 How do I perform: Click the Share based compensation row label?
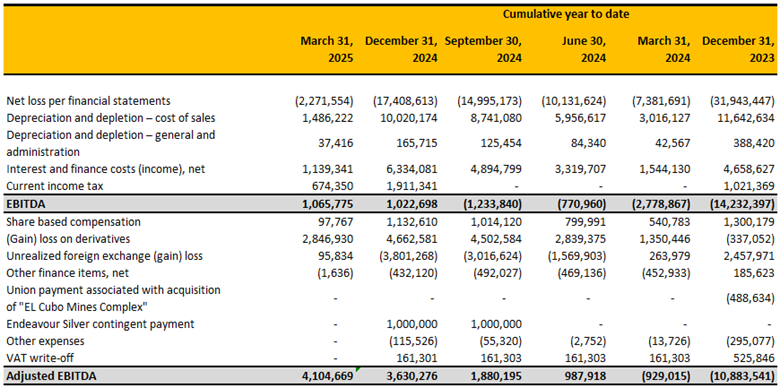(74, 222)
